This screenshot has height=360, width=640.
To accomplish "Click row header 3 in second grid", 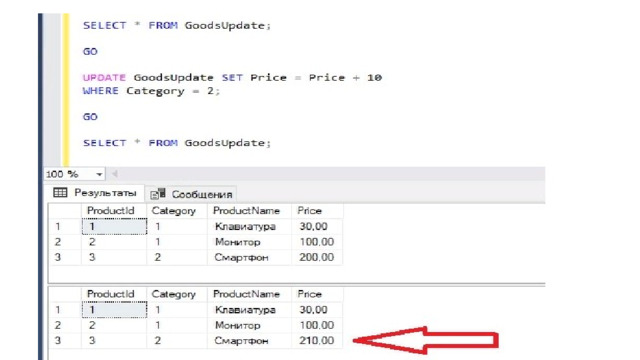I will [65, 340].
